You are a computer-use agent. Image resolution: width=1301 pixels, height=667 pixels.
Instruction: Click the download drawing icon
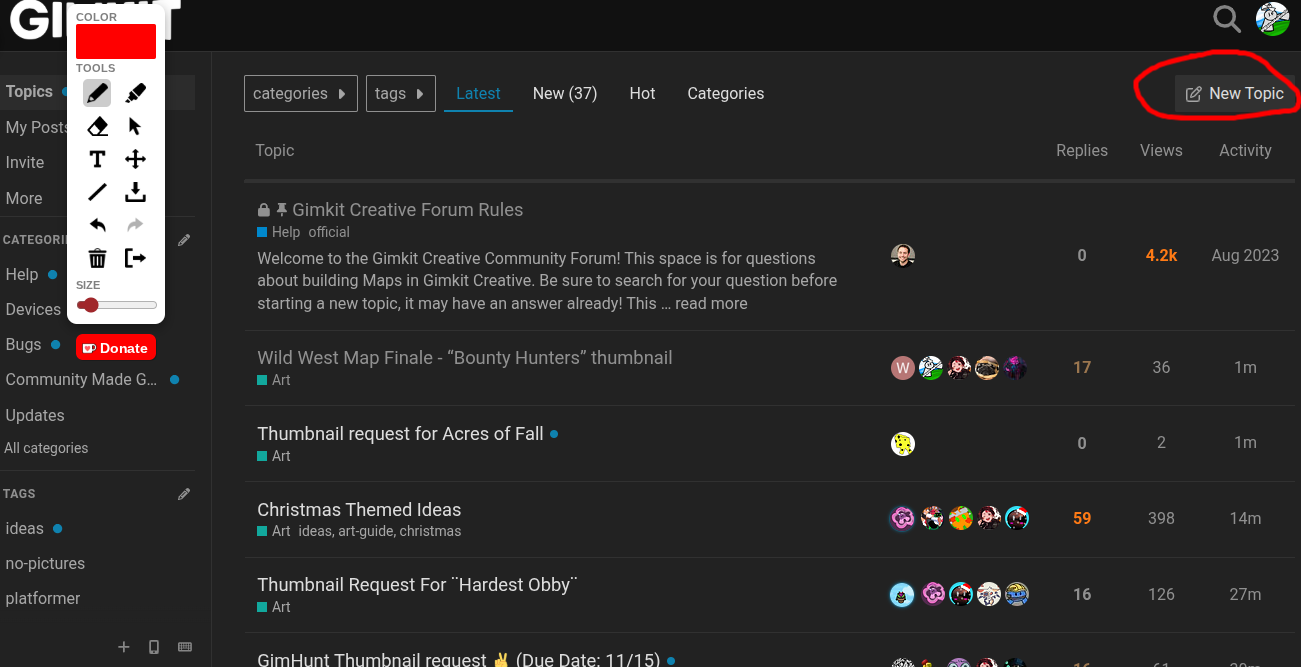tap(135, 192)
